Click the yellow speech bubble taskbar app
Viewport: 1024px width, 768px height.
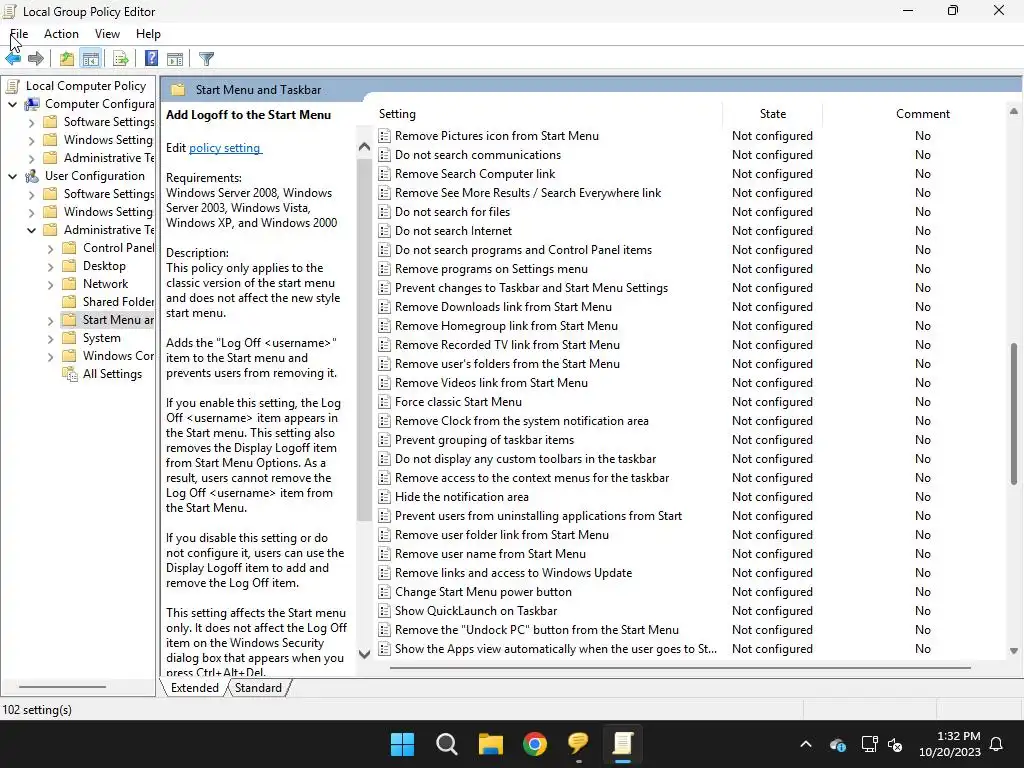pyautogui.click(x=579, y=744)
